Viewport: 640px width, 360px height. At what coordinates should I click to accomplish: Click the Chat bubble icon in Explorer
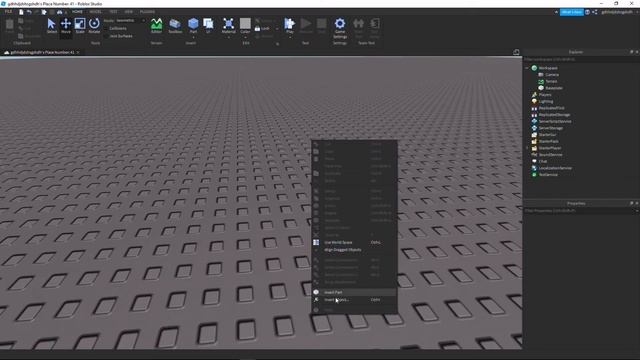[x=534, y=161]
